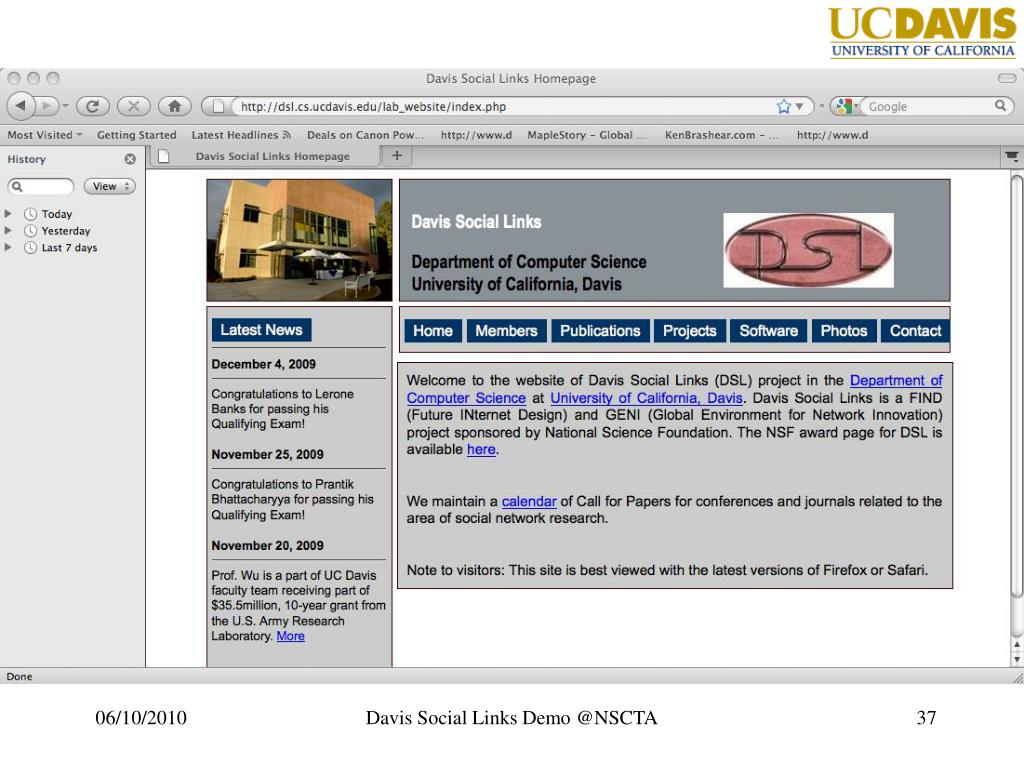
Task: Click the RSS icon beside Latest Headlines
Action: (286, 135)
